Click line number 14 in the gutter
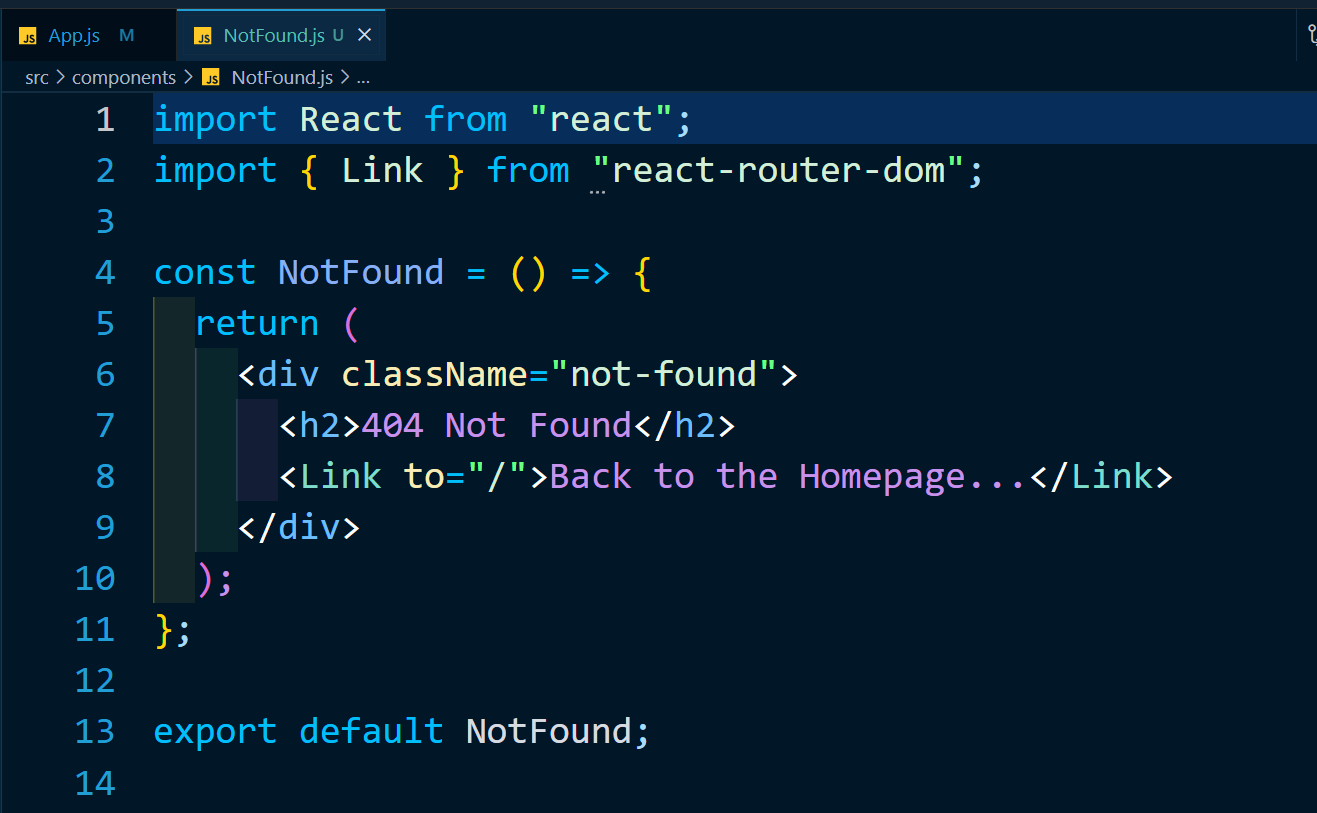The width and height of the screenshot is (1317, 813). click(x=95, y=783)
